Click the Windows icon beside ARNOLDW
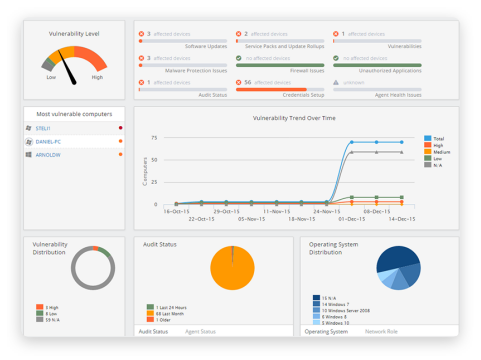Image resolution: width=481 pixels, height=360 pixels. point(29,155)
